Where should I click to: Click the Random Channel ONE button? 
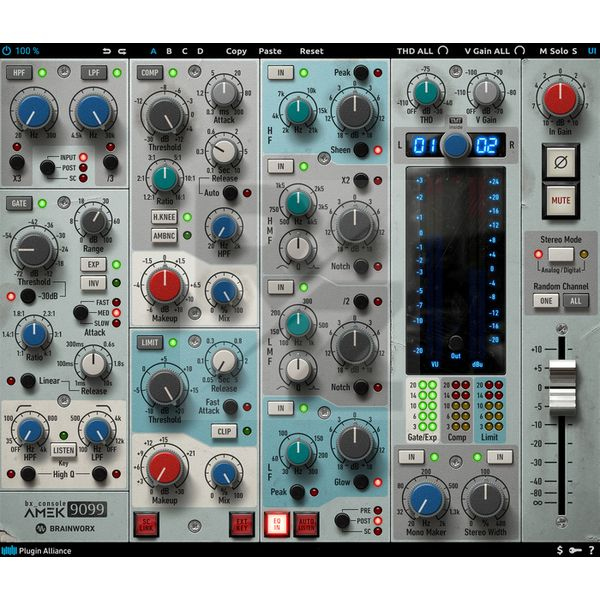[546, 301]
